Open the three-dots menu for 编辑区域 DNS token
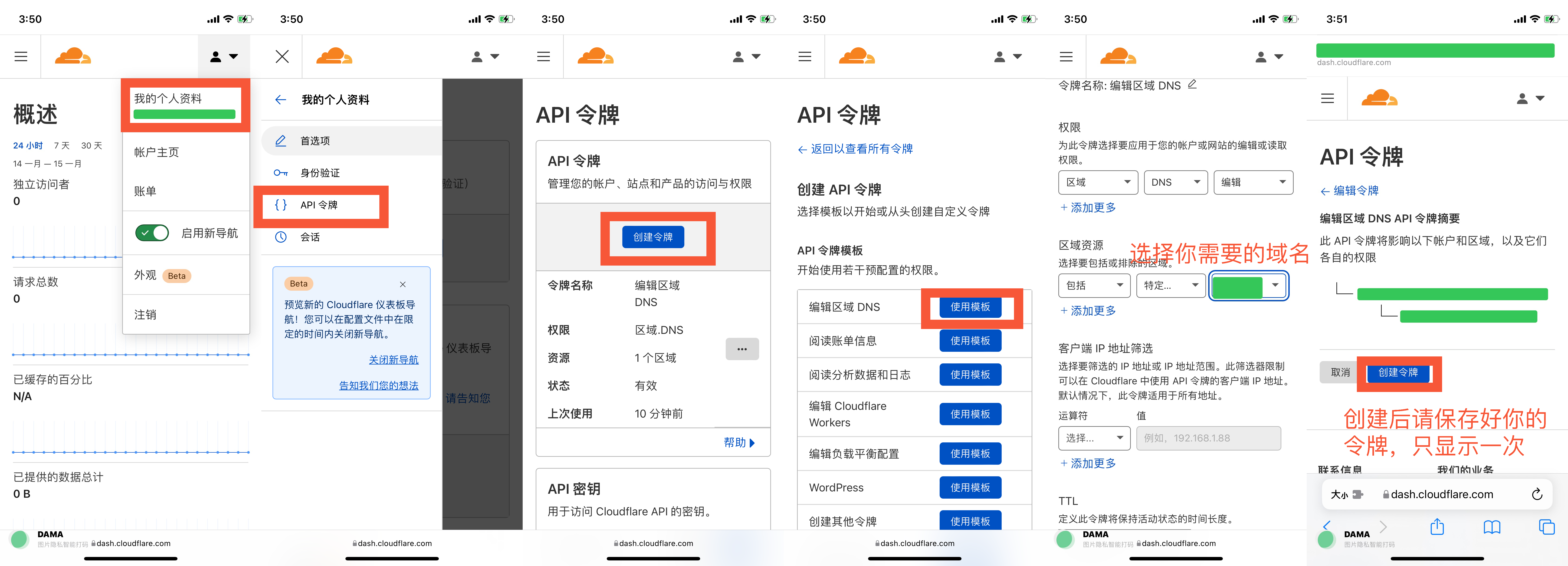This screenshot has height=566, width=1568. (x=742, y=349)
